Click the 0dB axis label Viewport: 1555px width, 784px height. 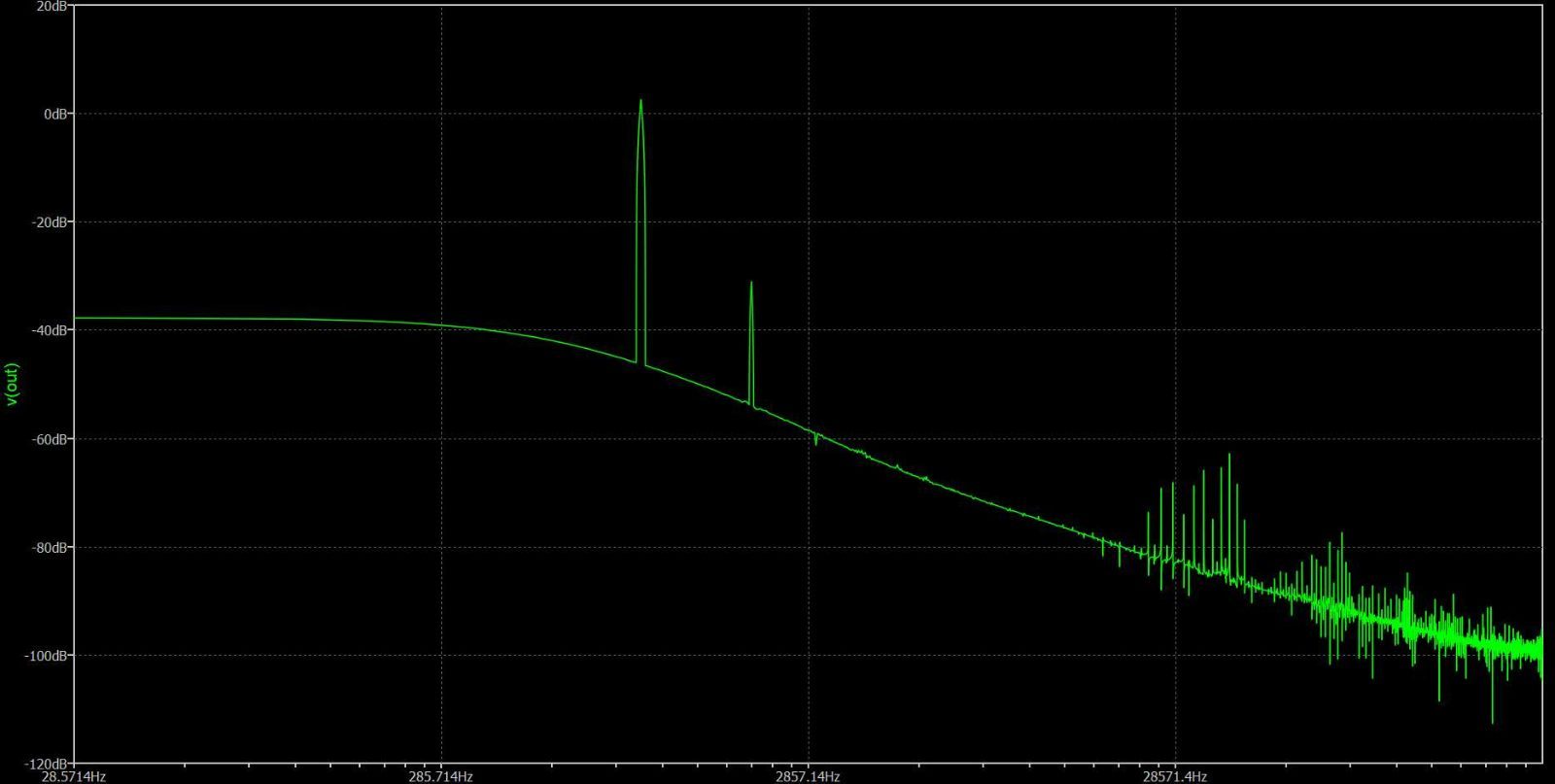[x=55, y=114]
